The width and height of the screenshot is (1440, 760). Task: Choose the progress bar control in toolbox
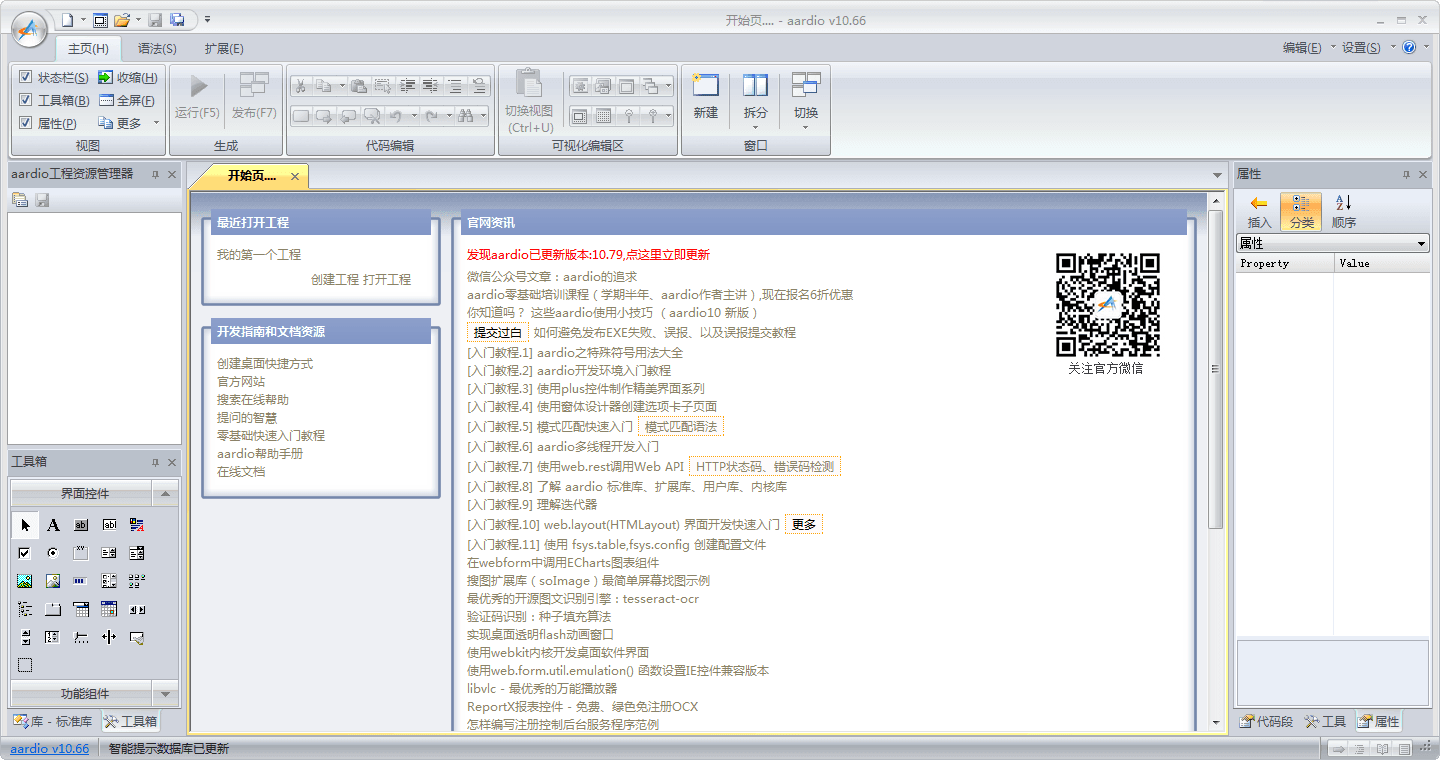pyautogui.click(x=81, y=581)
